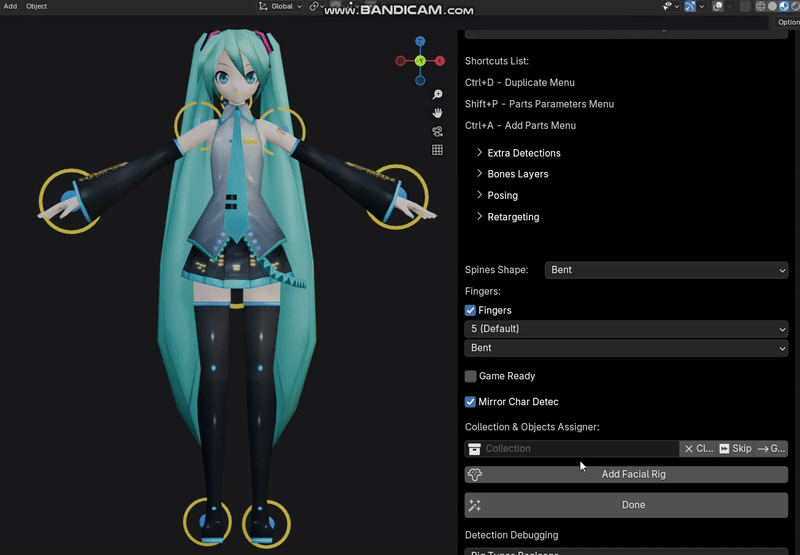Image resolution: width=800 pixels, height=555 pixels.
Task: Click the 'Fingers:' section label
Action: (x=483, y=291)
